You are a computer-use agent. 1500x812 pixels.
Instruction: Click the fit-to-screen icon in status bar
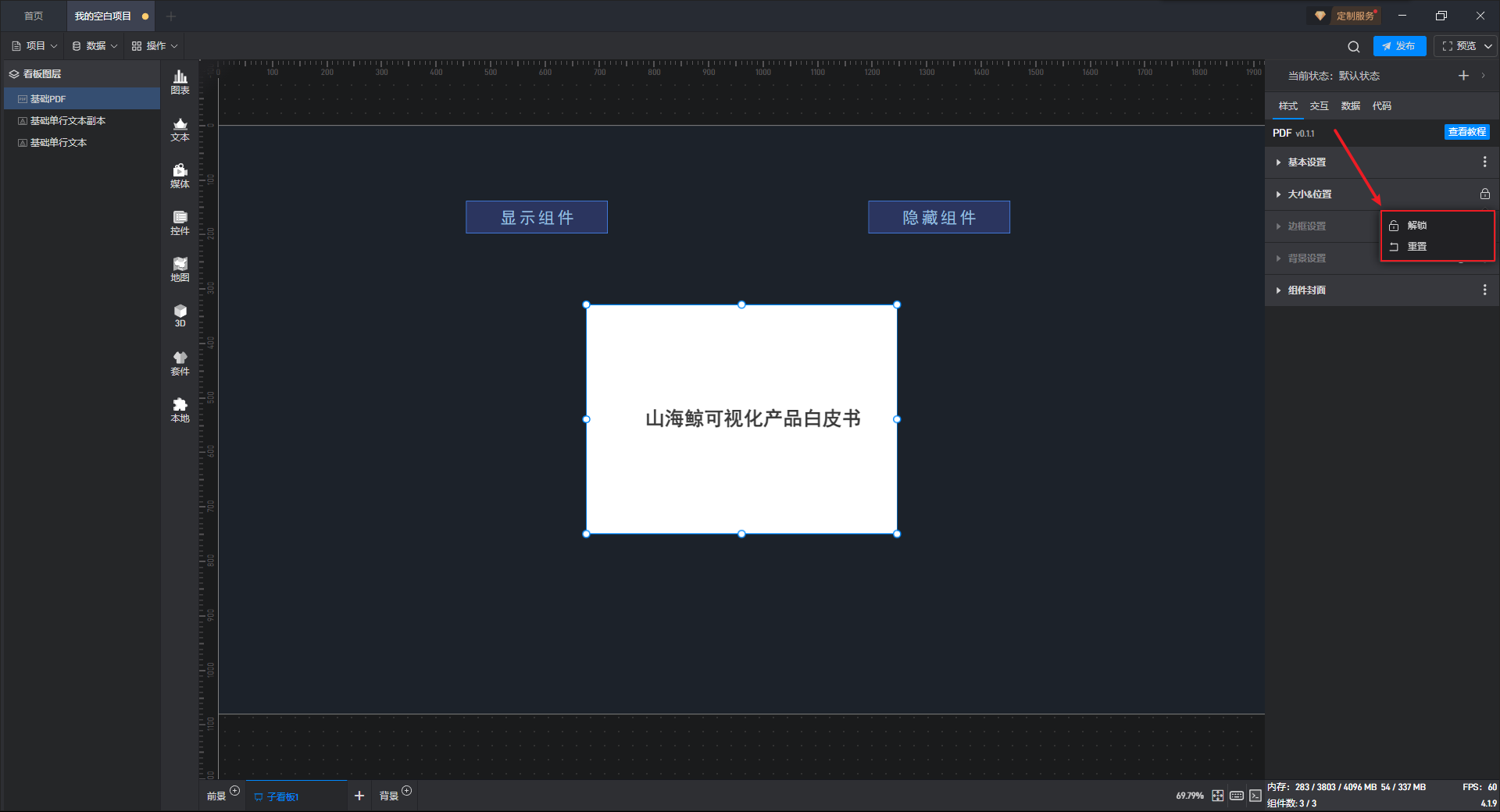coord(1218,796)
